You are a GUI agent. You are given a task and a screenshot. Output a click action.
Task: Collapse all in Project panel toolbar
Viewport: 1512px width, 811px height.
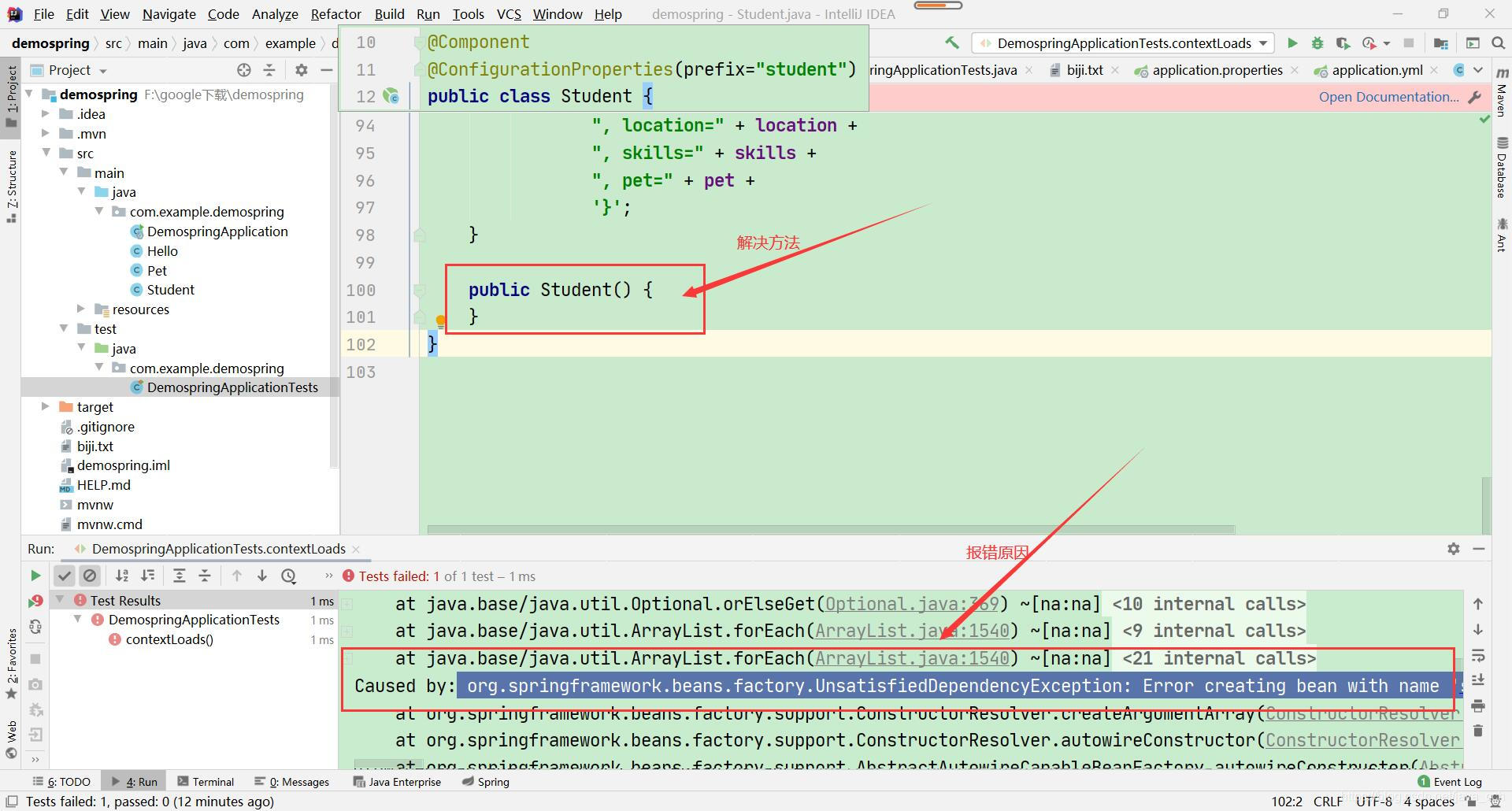click(269, 70)
